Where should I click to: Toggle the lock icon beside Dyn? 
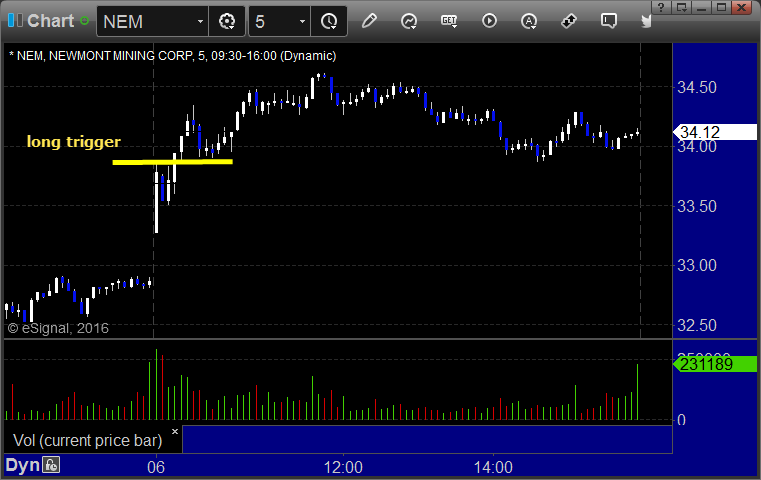(x=51, y=465)
